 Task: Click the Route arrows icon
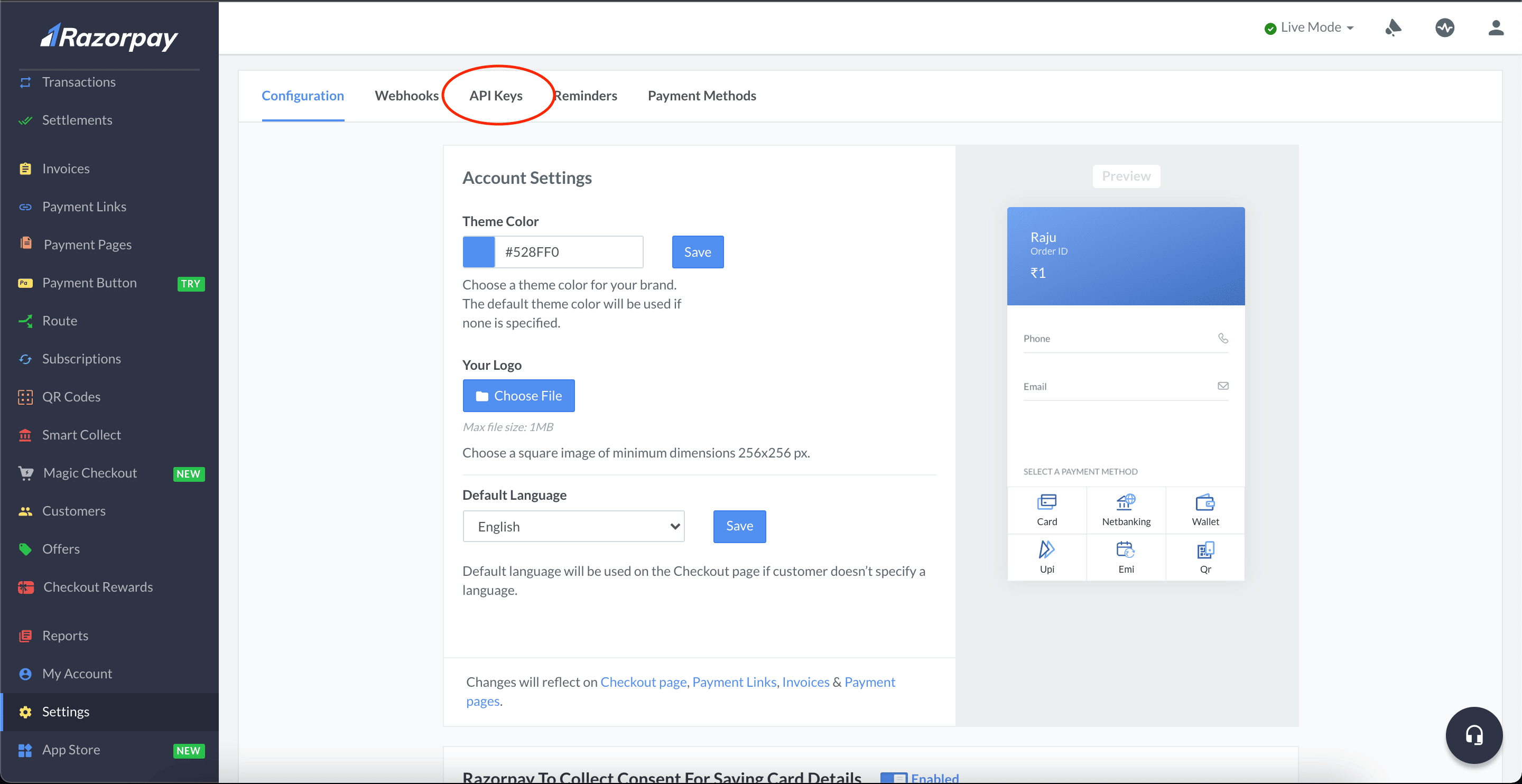25,321
